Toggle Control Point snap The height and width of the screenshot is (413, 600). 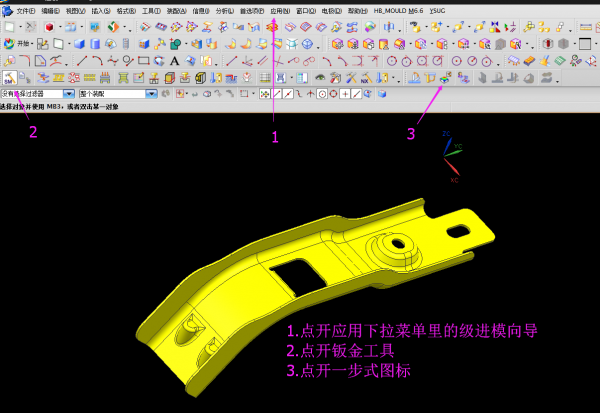point(299,94)
